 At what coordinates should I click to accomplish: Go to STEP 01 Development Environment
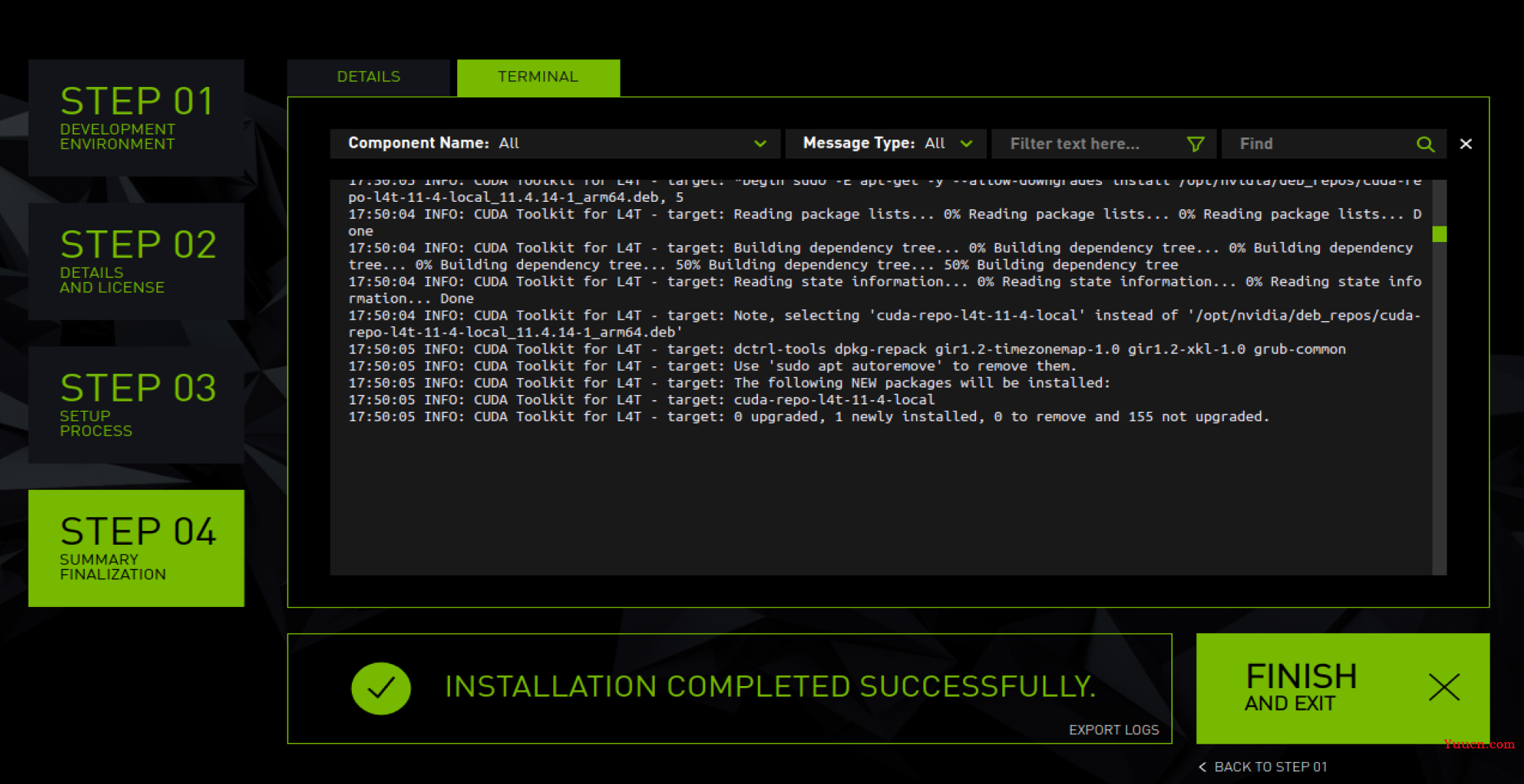[136, 118]
